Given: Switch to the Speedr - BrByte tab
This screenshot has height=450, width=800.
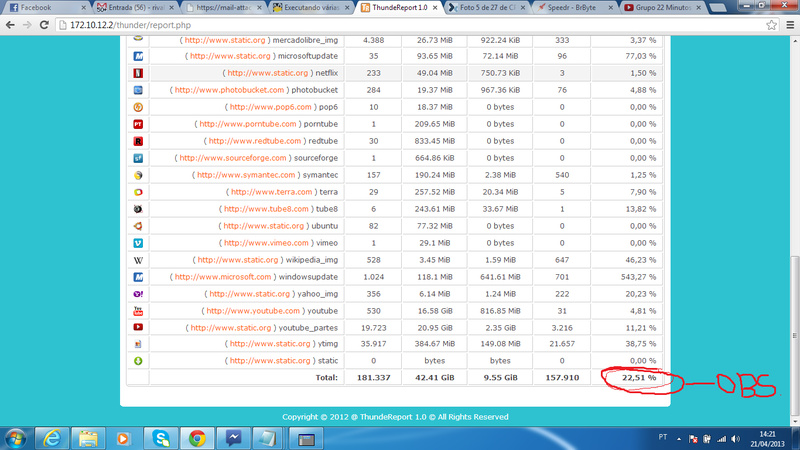Looking at the screenshot, I should coord(574,8).
